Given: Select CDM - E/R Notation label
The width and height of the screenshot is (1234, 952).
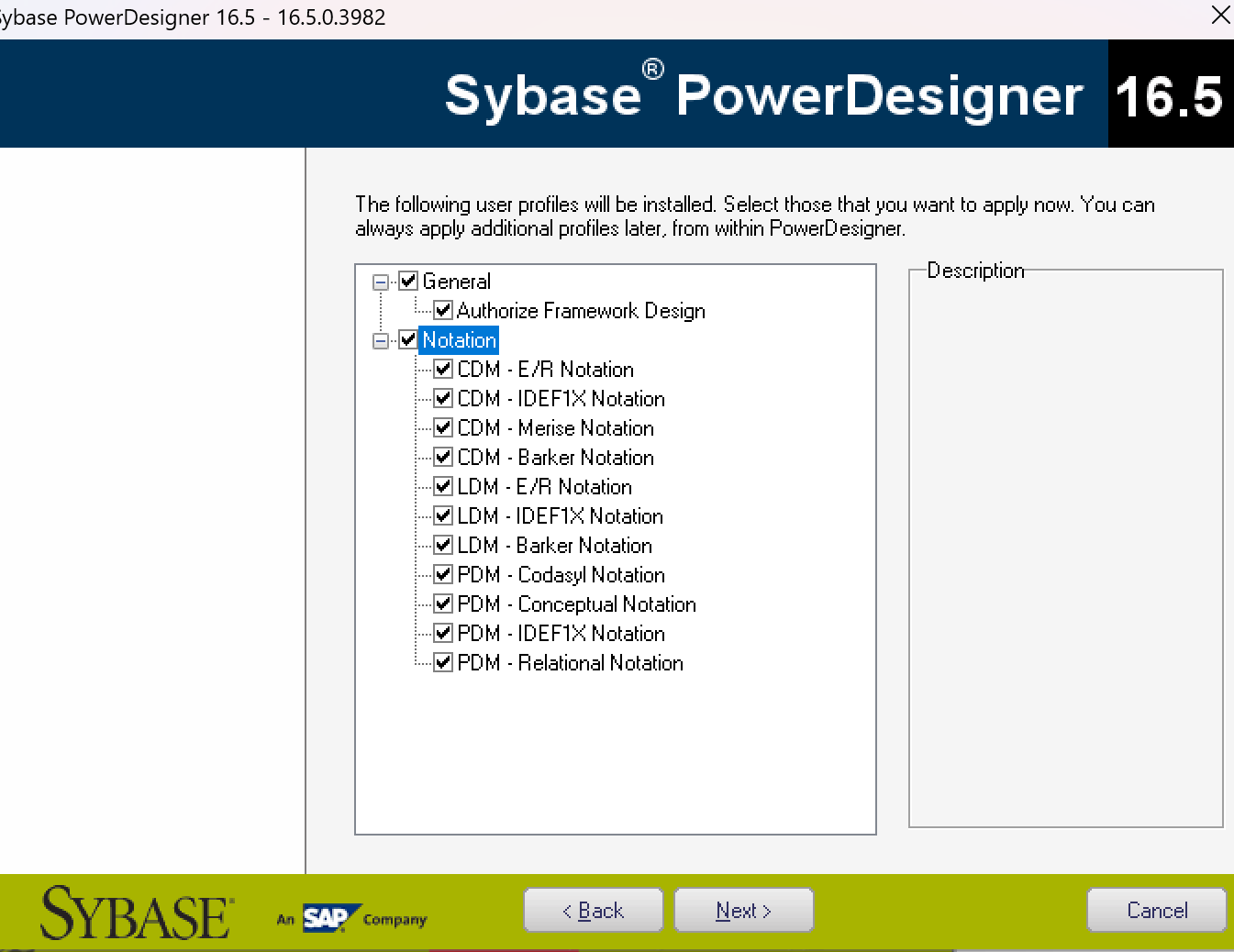Looking at the screenshot, I should coord(546,370).
